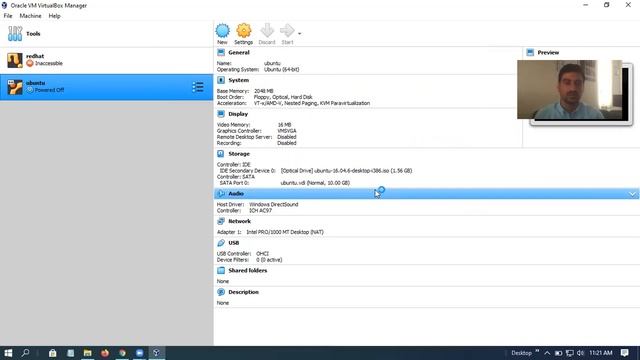
Task: Click the optical drive ubuntu iso entry
Action: coord(346,171)
